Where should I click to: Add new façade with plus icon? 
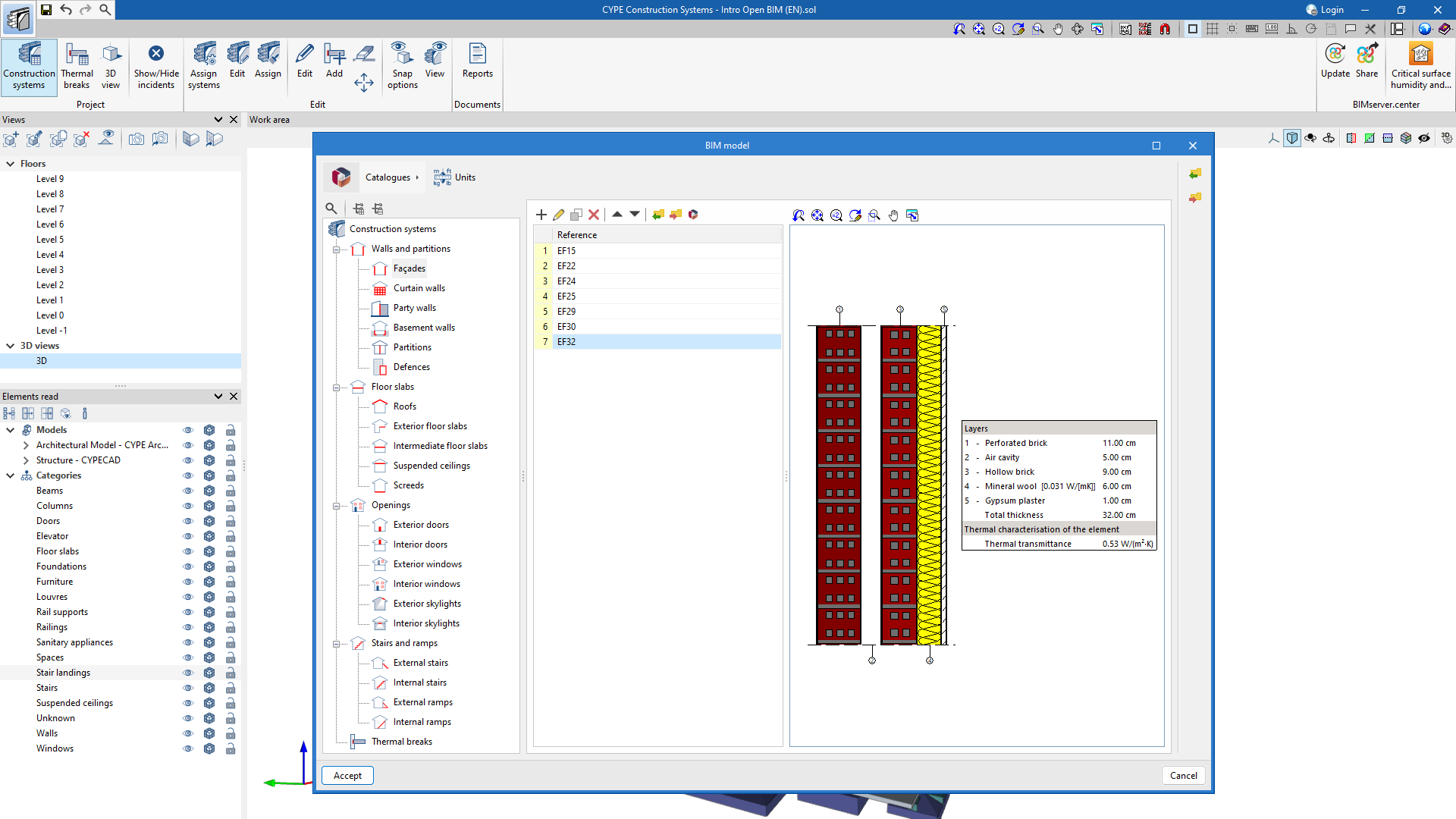(x=541, y=215)
